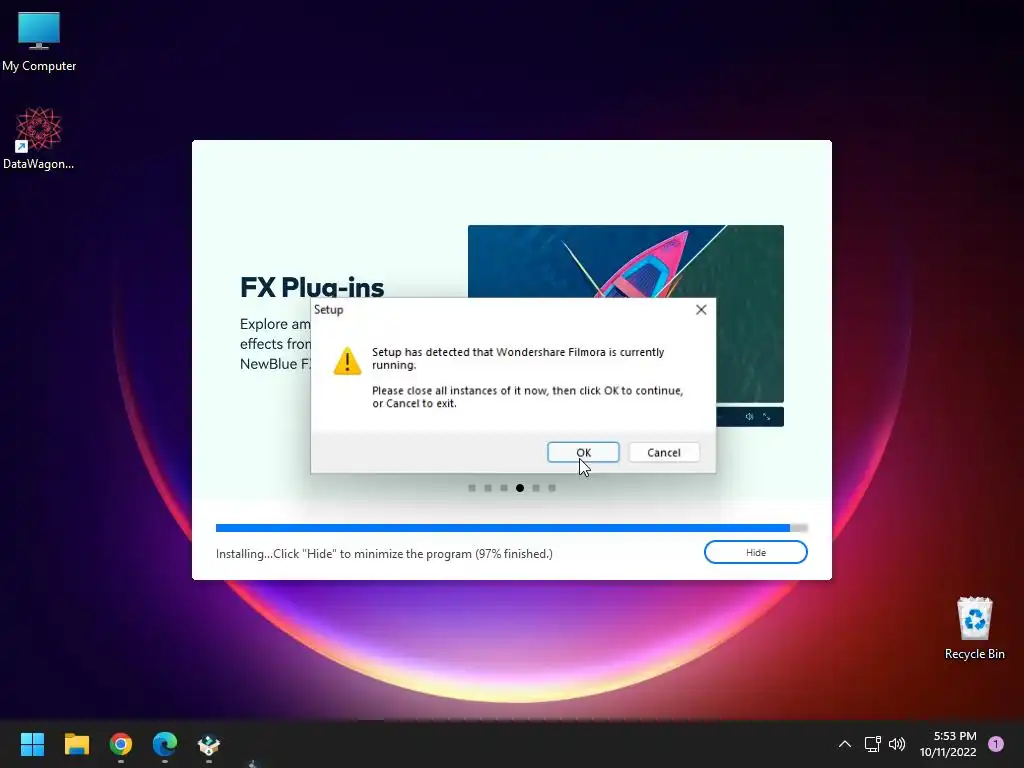This screenshot has width=1024, height=768.
Task: Click Cancel in the Setup dialog
Action: (x=664, y=452)
